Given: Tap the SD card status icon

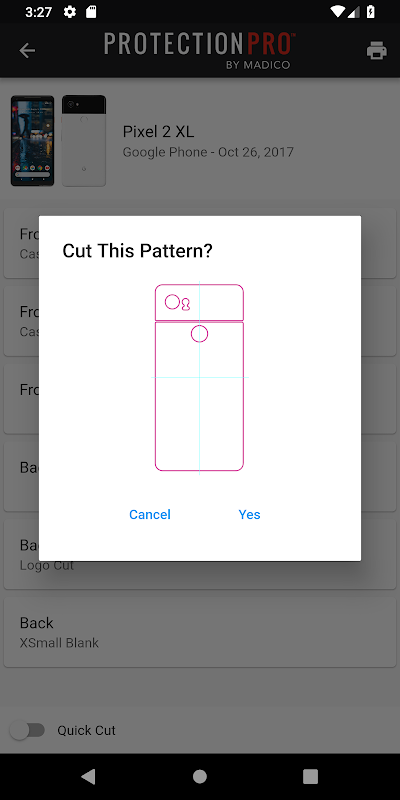Looking at the screenshot, I should [91, 12].
